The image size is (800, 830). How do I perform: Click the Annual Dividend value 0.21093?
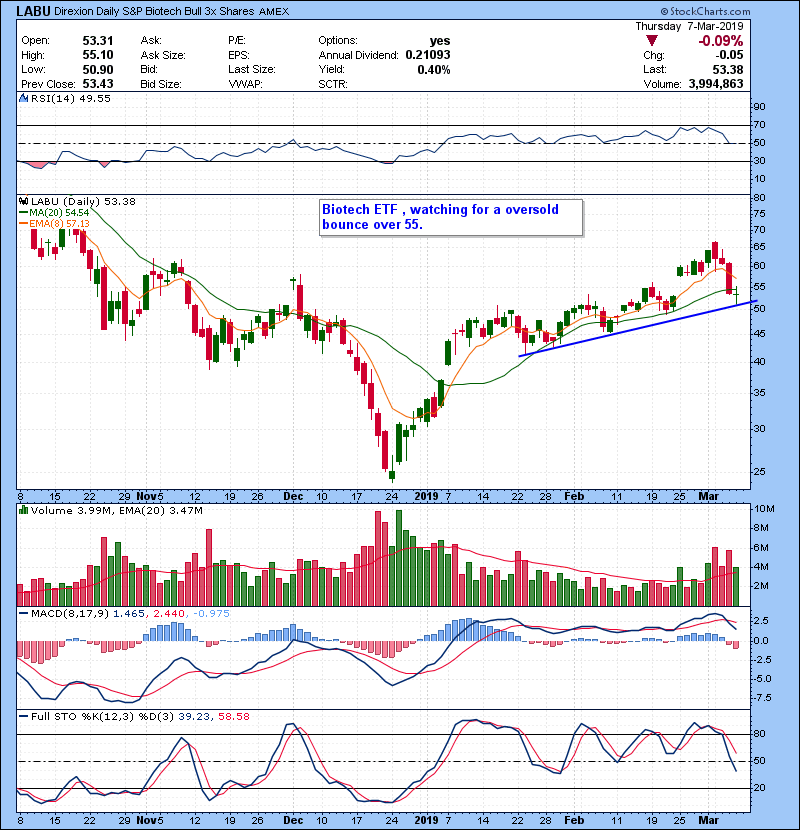[428, 55]
